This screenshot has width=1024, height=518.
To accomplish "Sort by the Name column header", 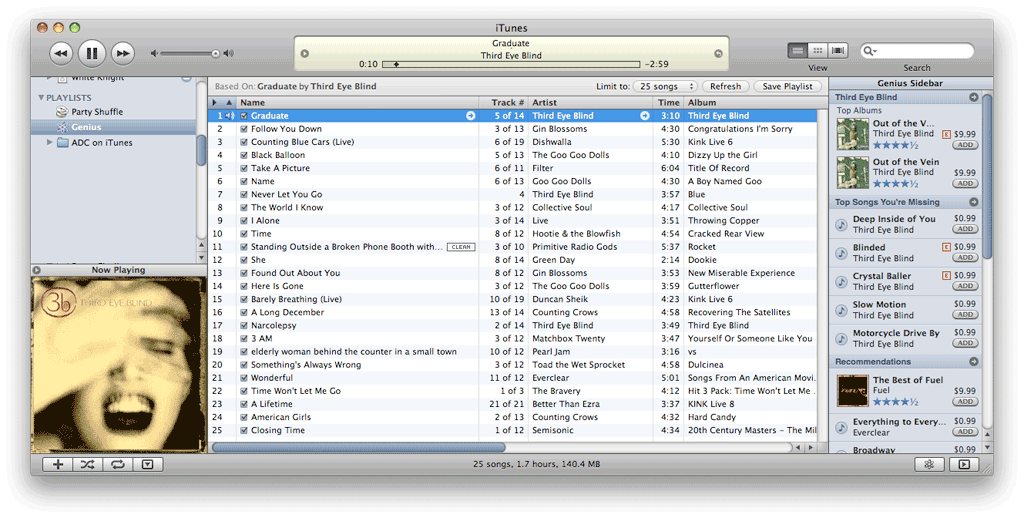I will 357,103.
